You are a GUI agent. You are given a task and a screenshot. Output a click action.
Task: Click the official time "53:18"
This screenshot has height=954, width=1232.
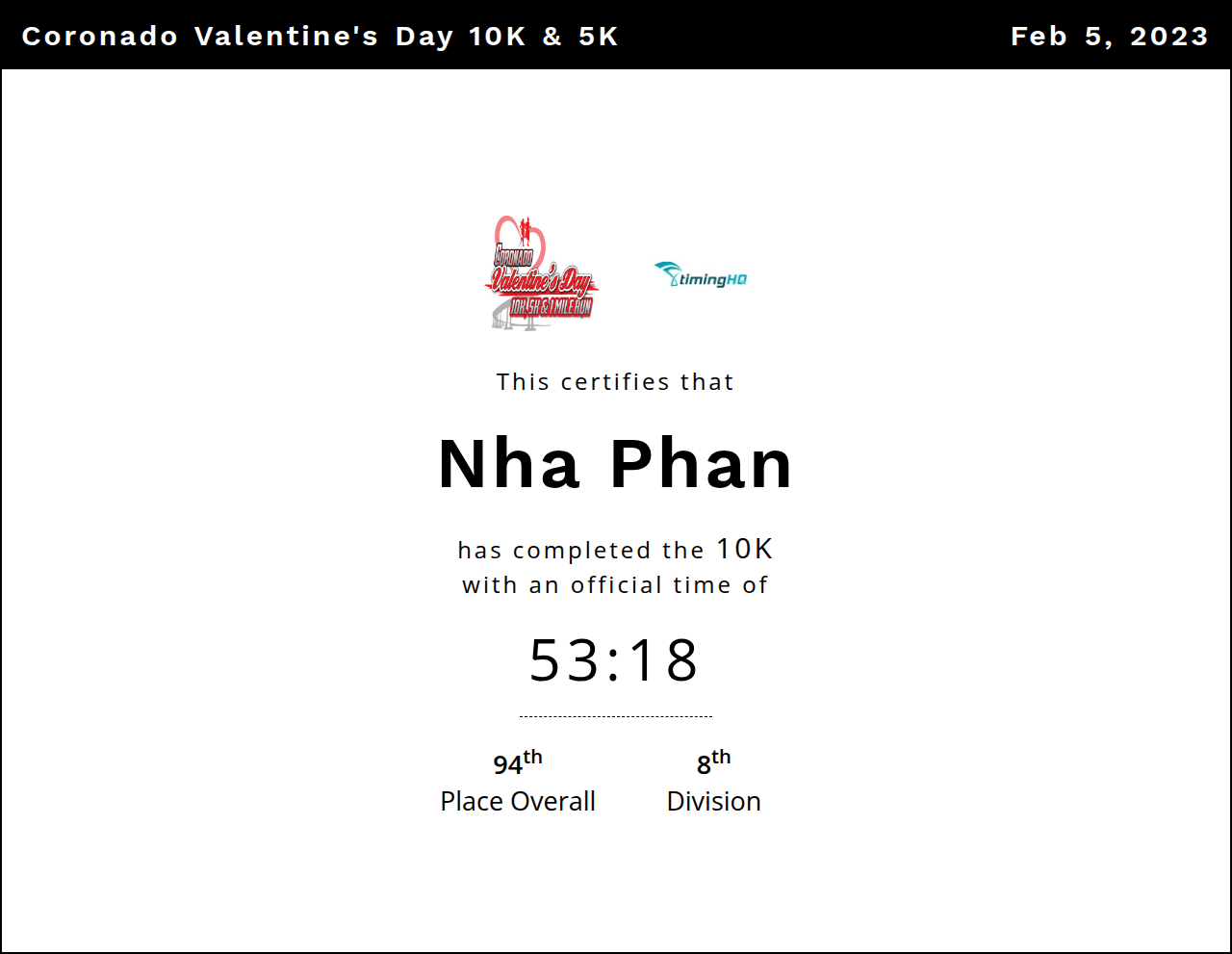[615, 660]
